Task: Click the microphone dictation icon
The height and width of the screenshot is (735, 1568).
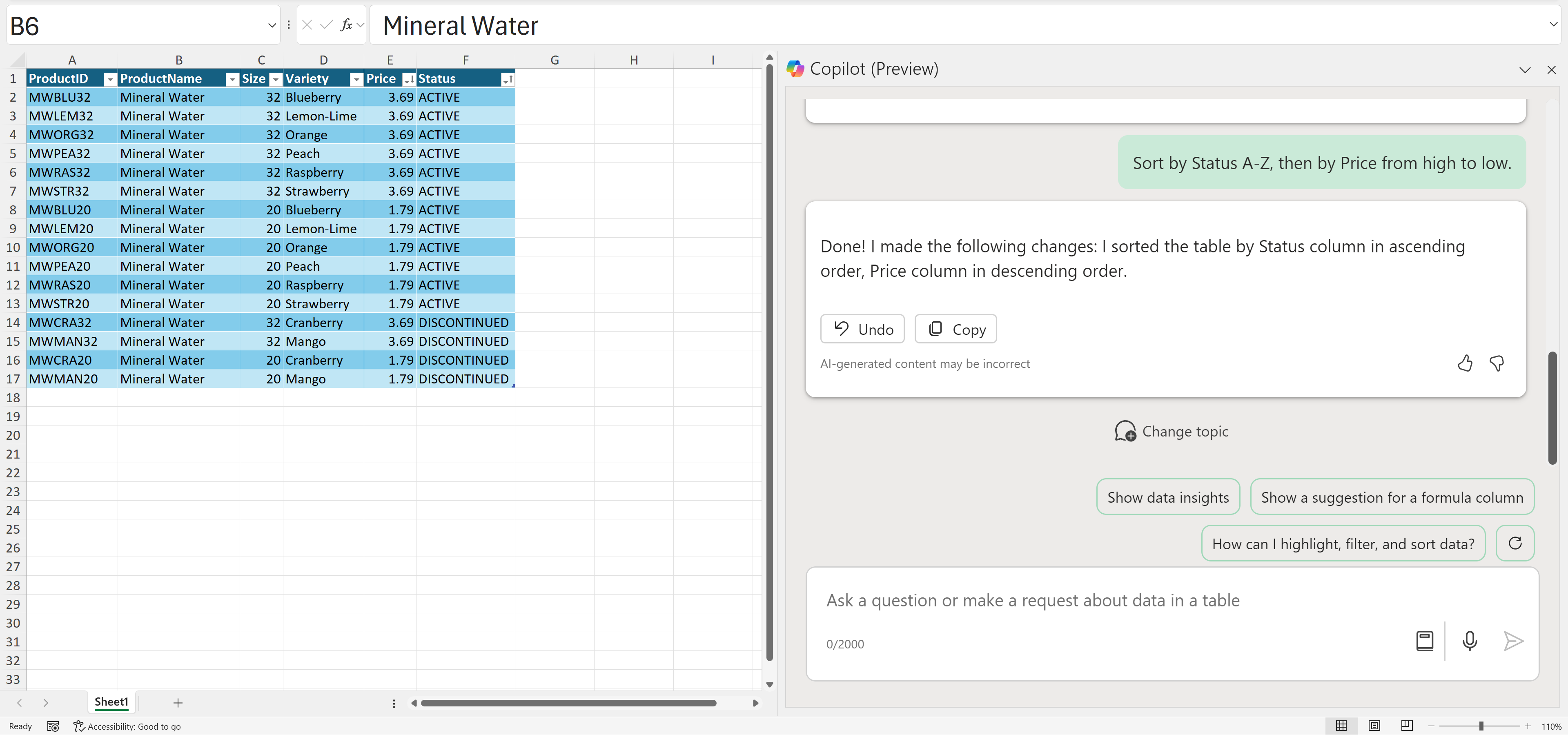Action: click(x=1470, y=641)
